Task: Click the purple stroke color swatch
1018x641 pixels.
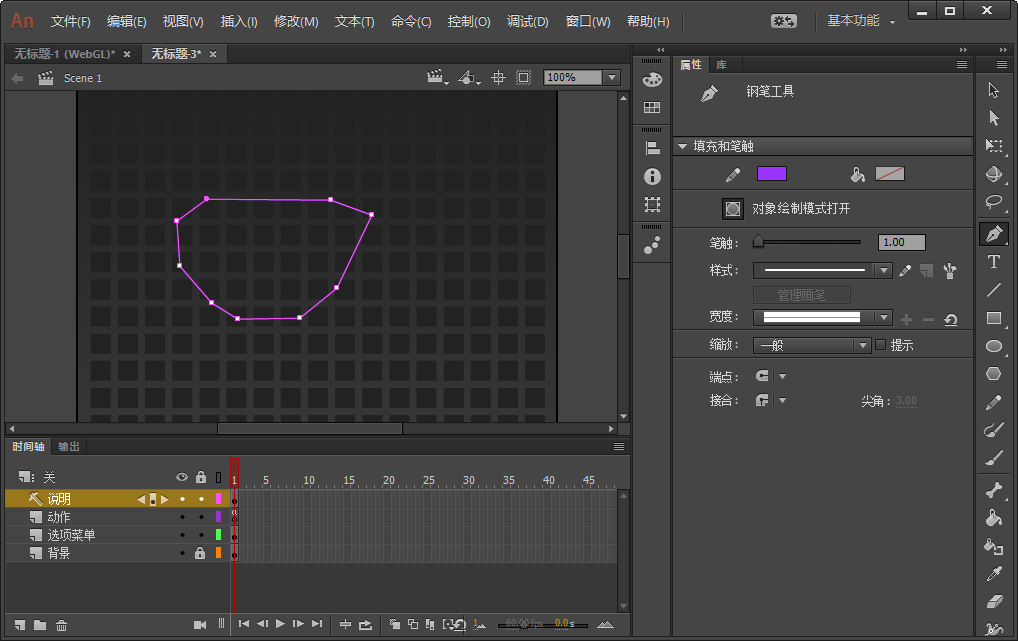Action: click(774, 174)
